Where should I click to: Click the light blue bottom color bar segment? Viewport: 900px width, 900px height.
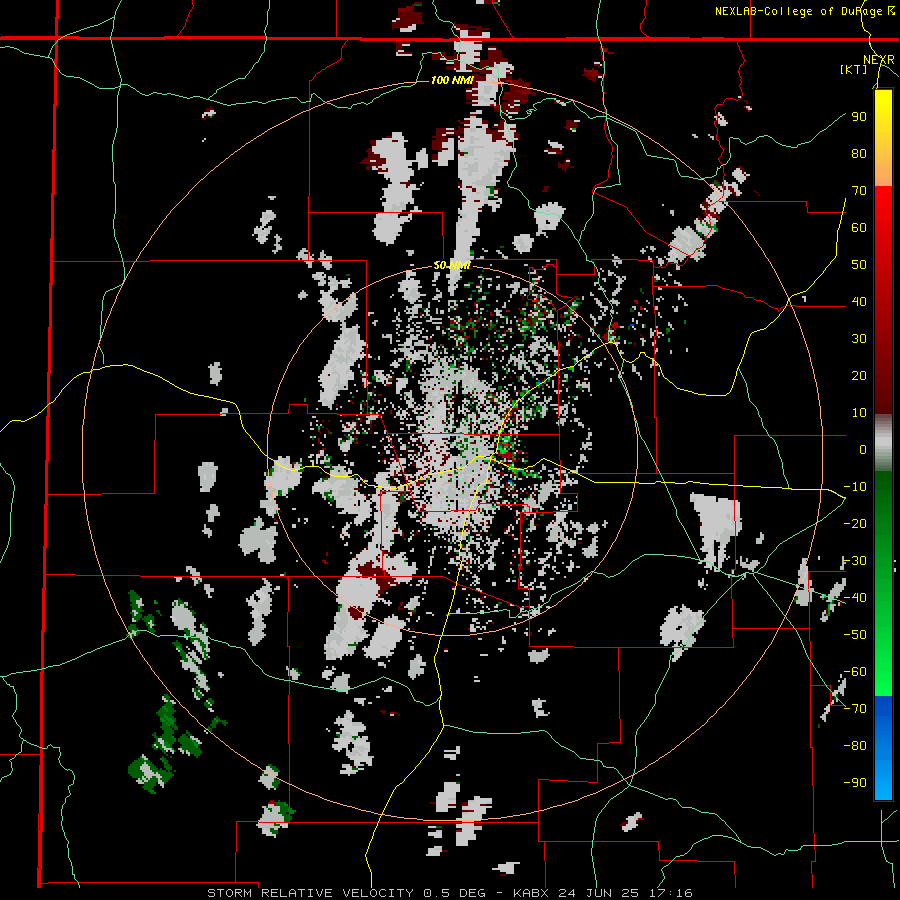coord(883,785)
